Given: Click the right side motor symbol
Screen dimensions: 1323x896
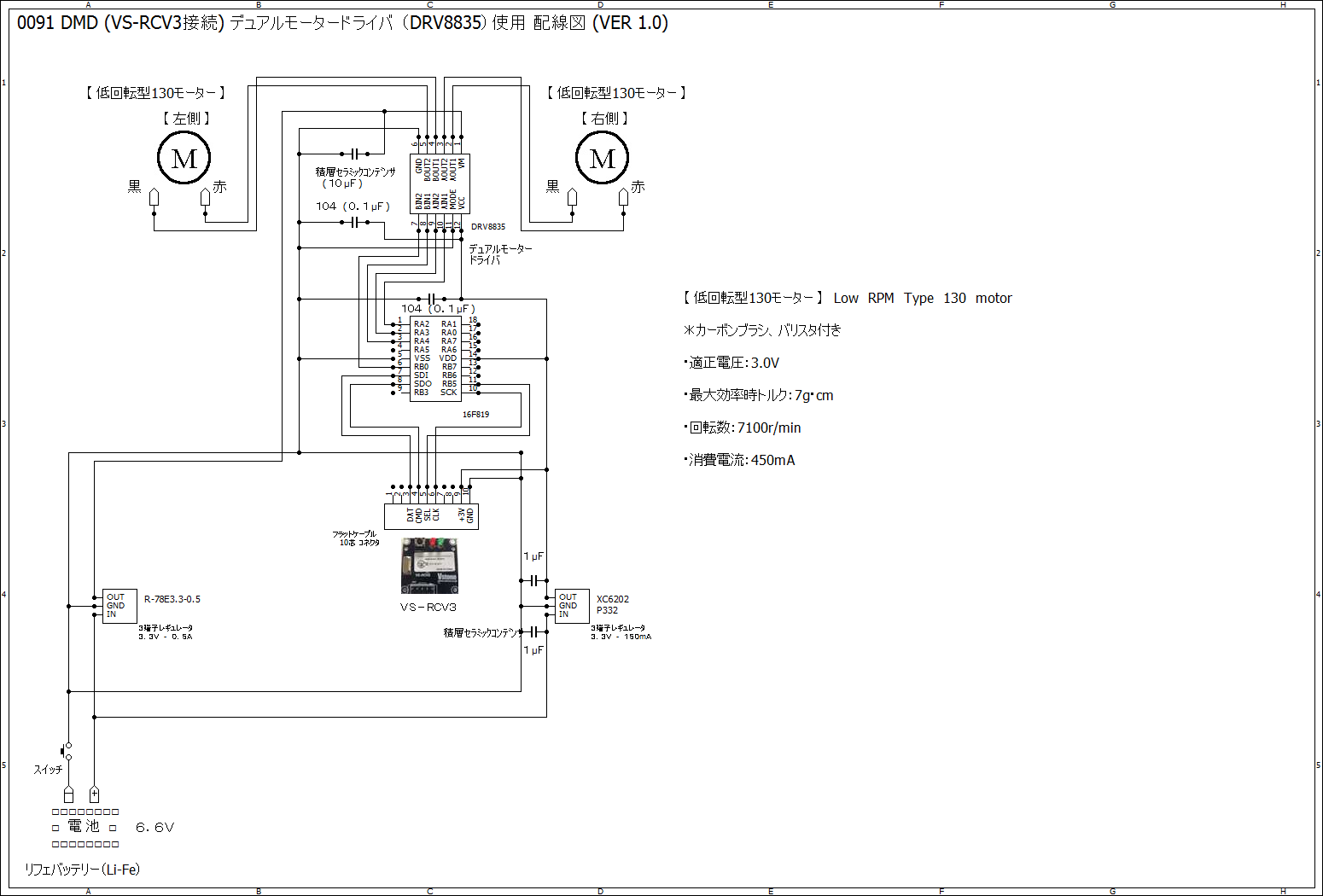Looking at the screenshot, I should point(602,159).
